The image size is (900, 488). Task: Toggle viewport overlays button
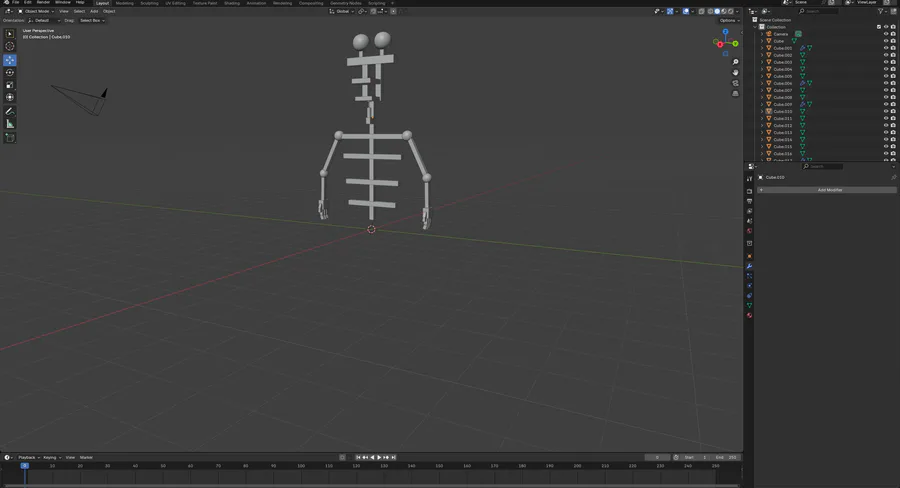point(686,11)
